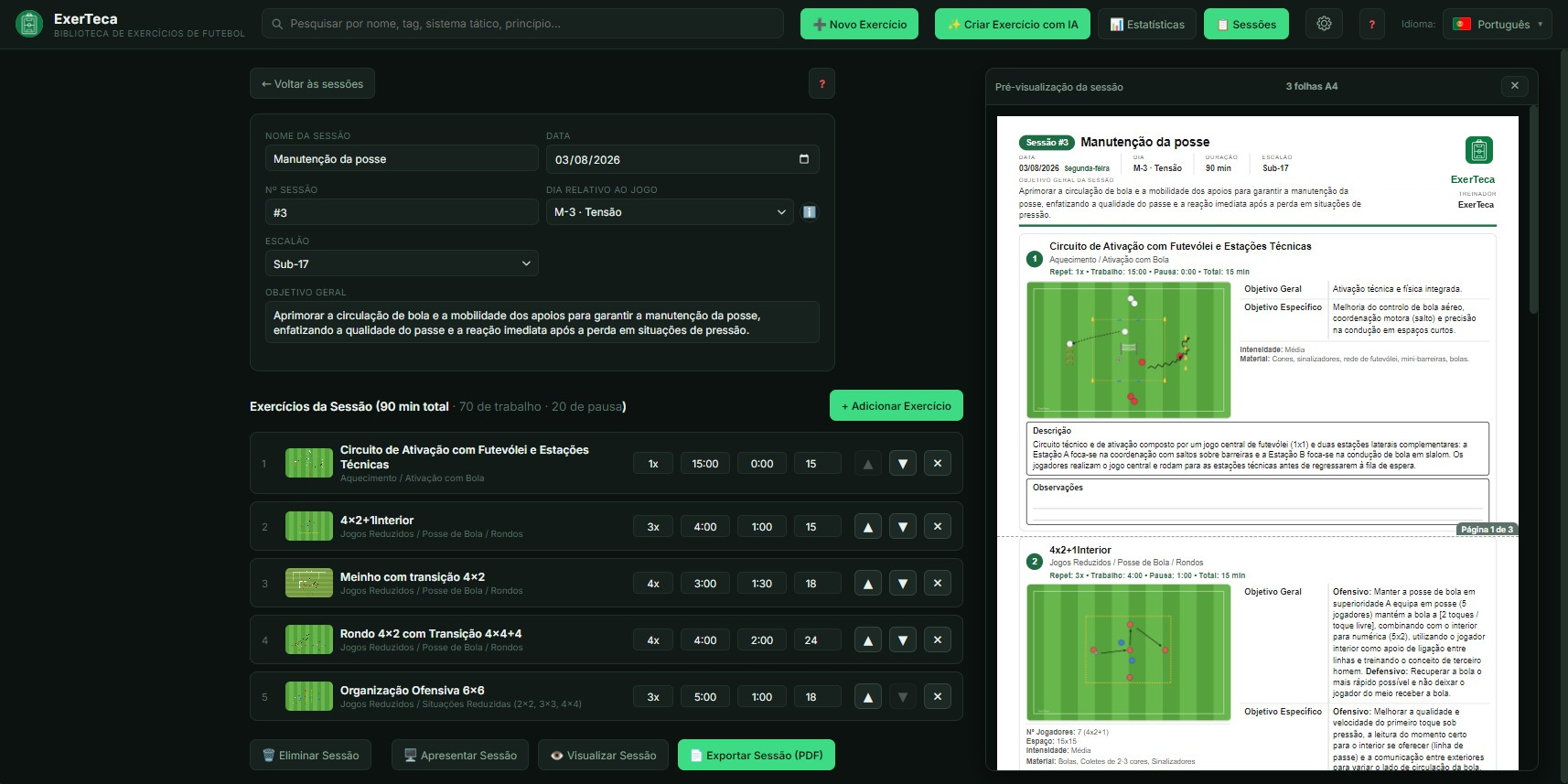The width and height of the screenshot is (1568, 784).
Task: Click Adicionar Exercício button
Action: tap(897, 406)
